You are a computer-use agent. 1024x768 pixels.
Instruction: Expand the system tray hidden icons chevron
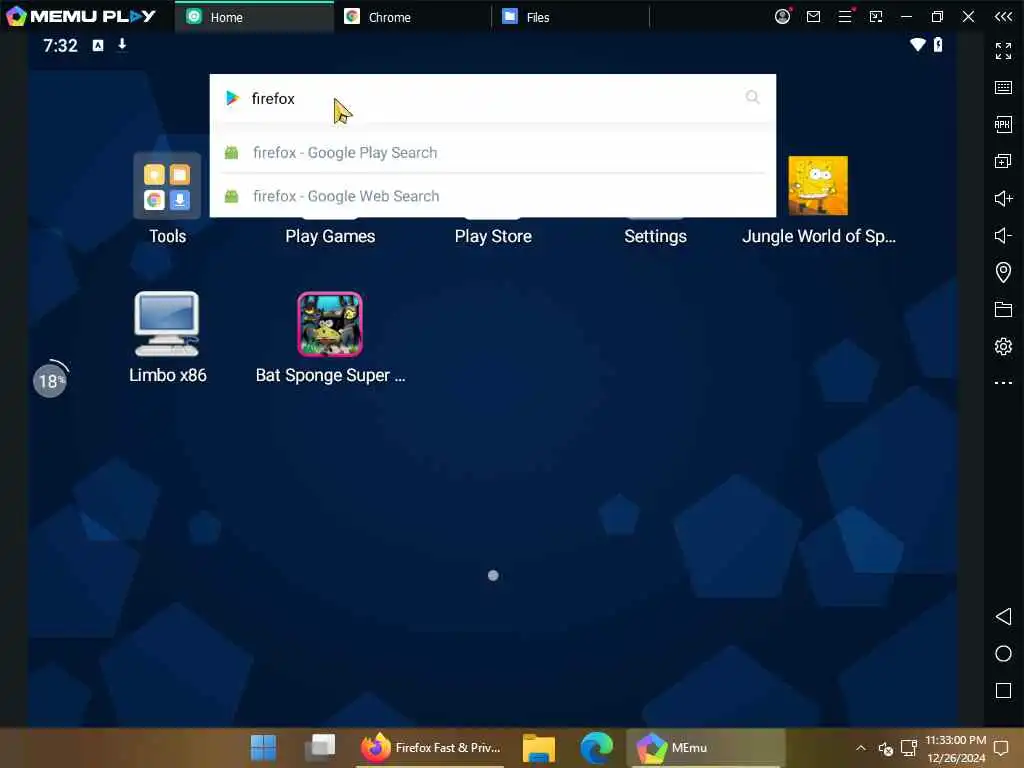(x=861, y=748)
